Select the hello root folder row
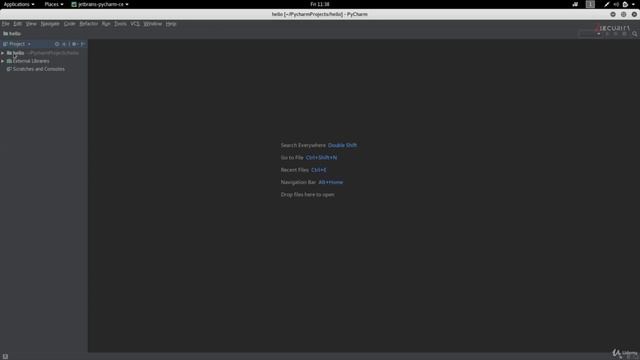640x360 pixels. click(x=44, y=53)
